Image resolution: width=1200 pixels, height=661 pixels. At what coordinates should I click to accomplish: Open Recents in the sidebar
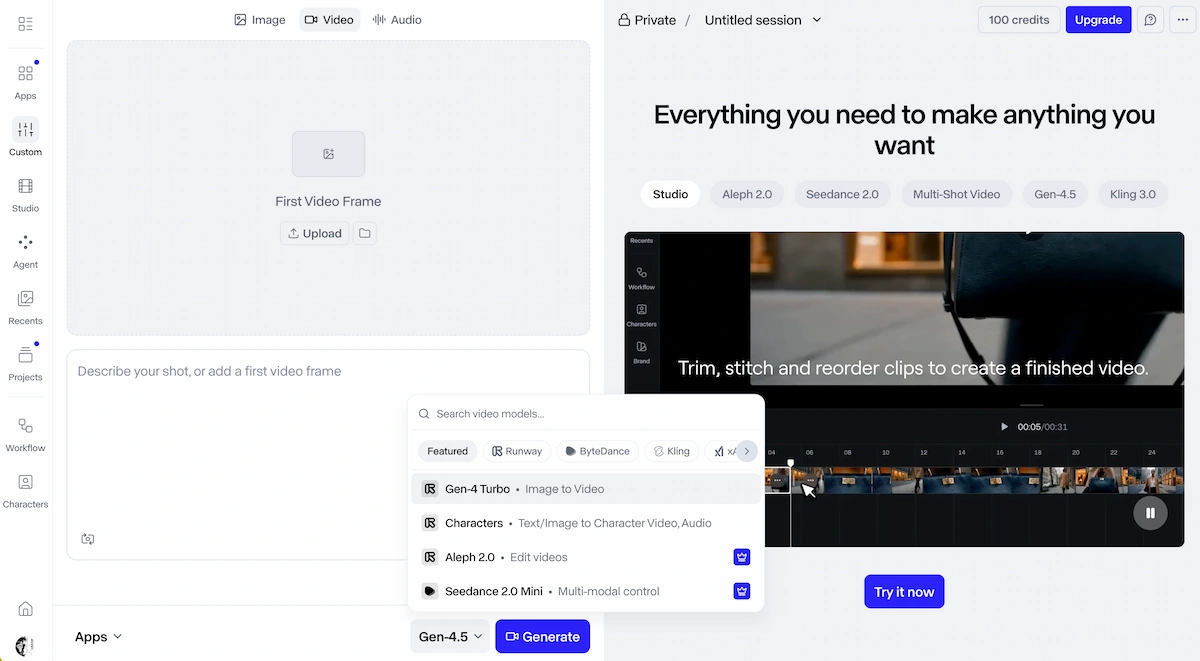[25, 307]
